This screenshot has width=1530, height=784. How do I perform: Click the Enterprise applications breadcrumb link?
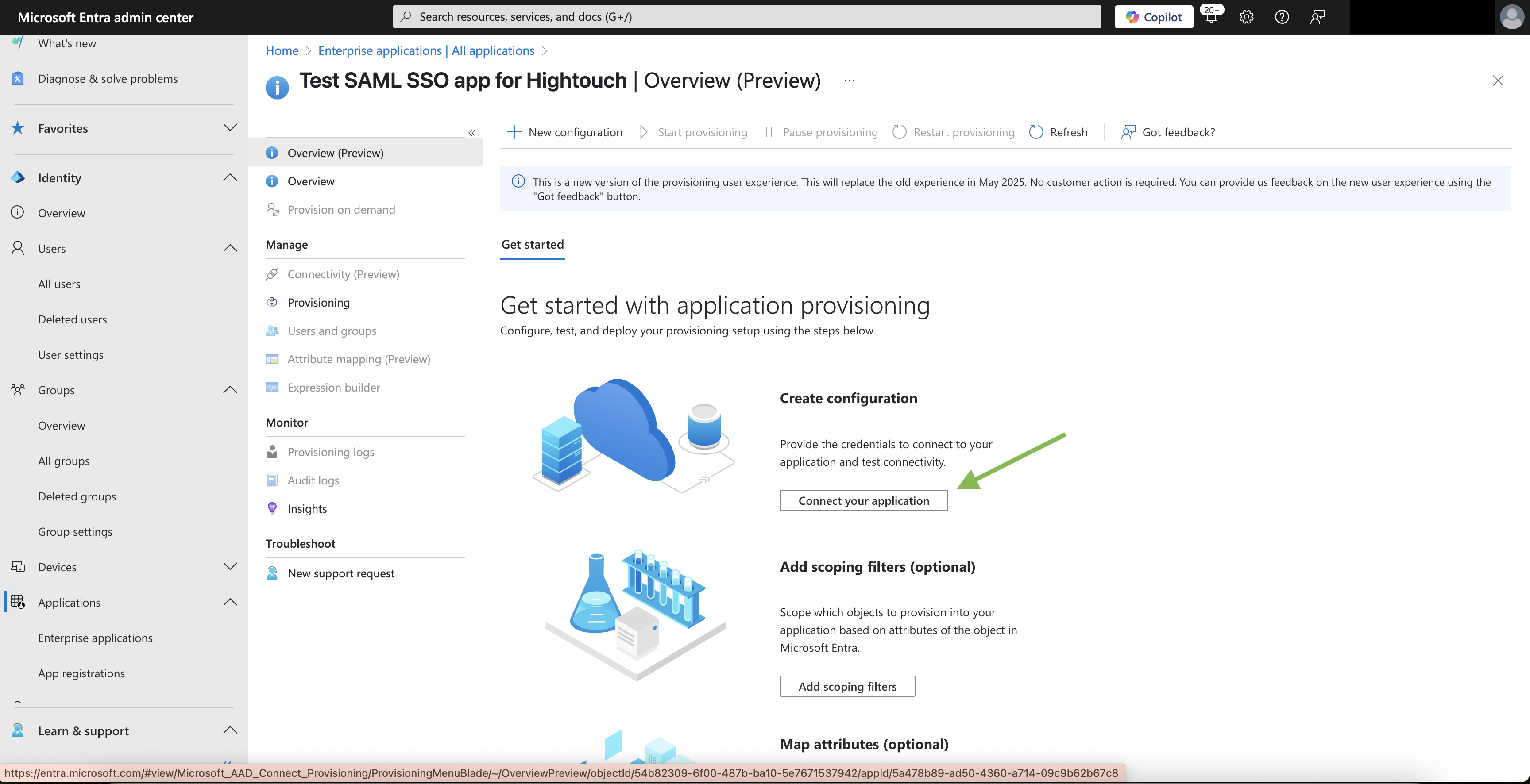[426, 50]
